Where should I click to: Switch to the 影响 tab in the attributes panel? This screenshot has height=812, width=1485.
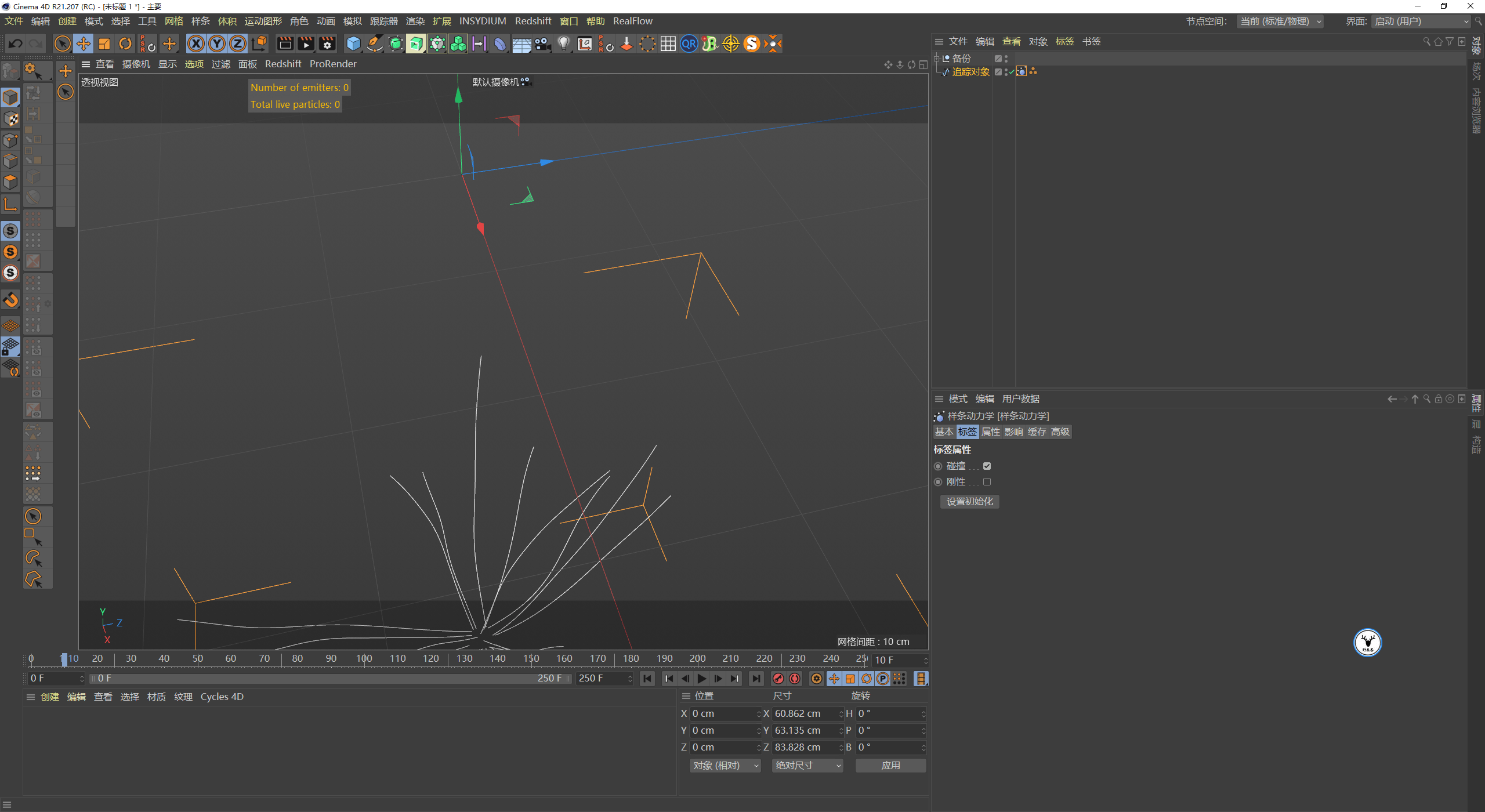[x=1013, y=432]
